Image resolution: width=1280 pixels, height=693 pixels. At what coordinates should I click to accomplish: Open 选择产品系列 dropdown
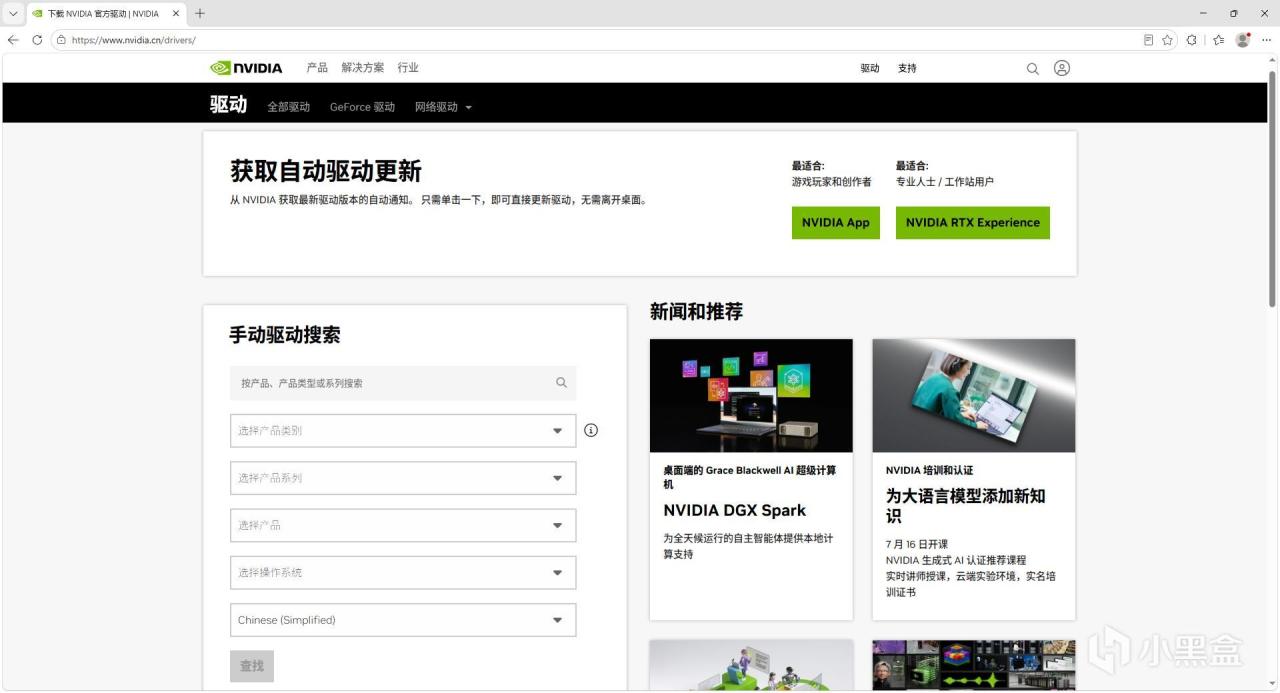[403, 478]
